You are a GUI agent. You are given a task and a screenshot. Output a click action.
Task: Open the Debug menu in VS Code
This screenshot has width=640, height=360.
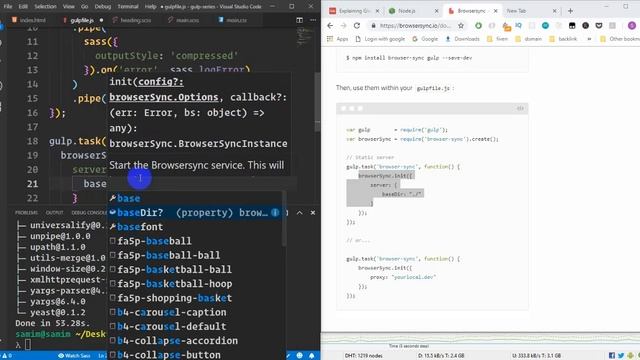pyautogui.click(x=102, y=7)
